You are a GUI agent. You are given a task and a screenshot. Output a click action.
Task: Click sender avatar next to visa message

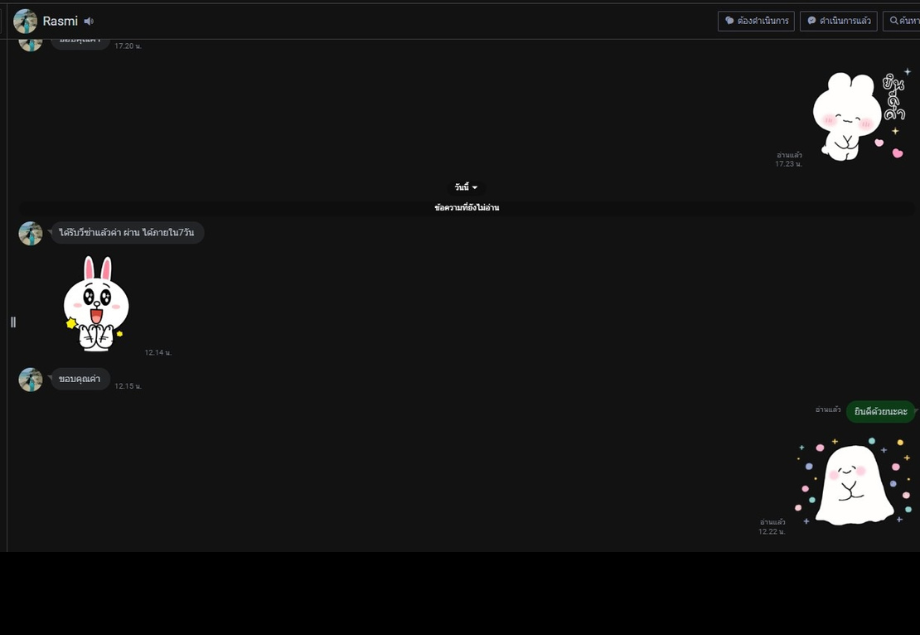(x=31, y=233)
